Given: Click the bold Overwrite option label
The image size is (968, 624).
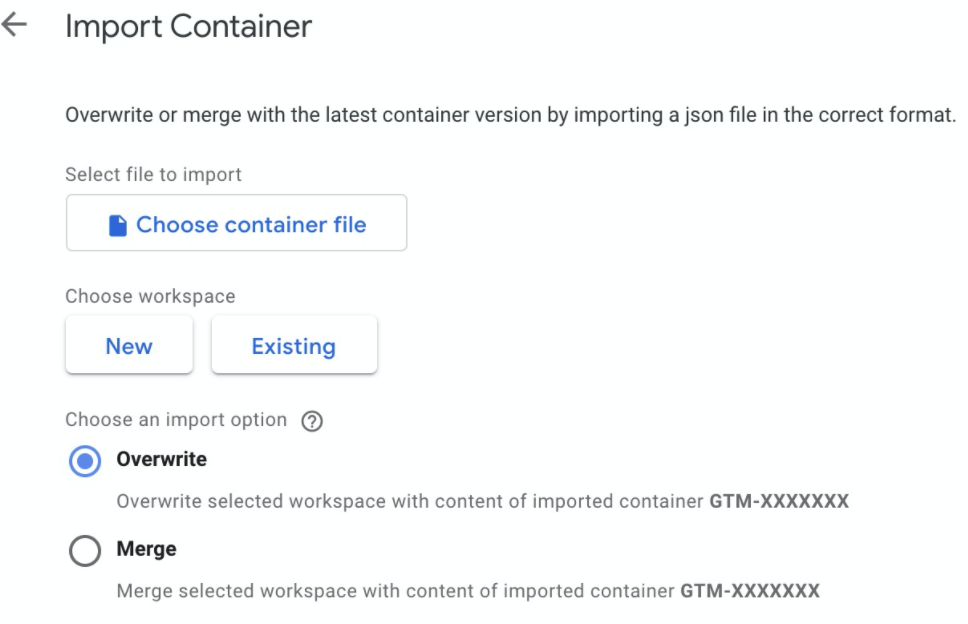Looking at the screenshot, I should [162, 459].
